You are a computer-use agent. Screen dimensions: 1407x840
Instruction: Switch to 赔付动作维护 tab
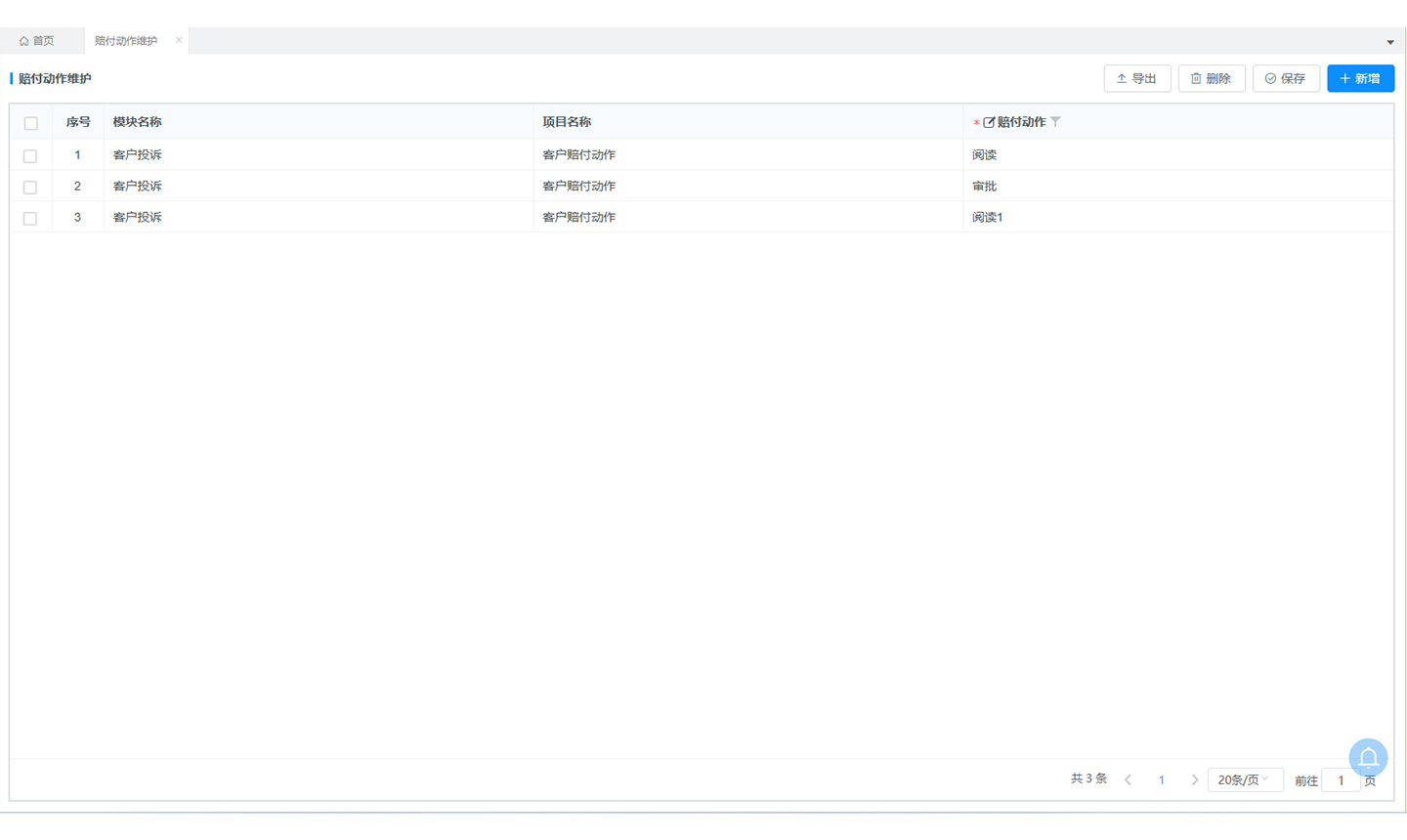point(125,41)
